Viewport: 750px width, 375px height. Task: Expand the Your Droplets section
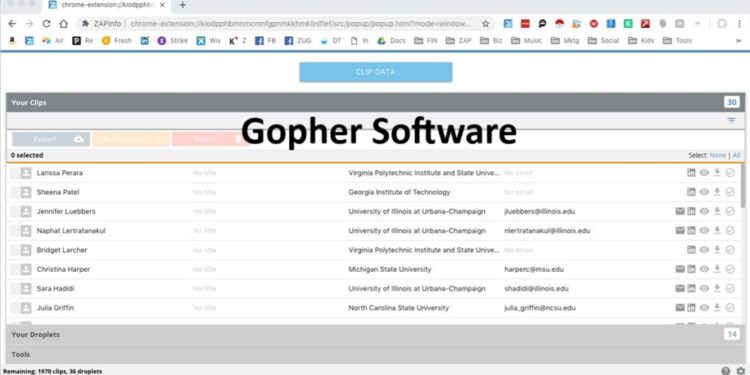tap(375, 334)
